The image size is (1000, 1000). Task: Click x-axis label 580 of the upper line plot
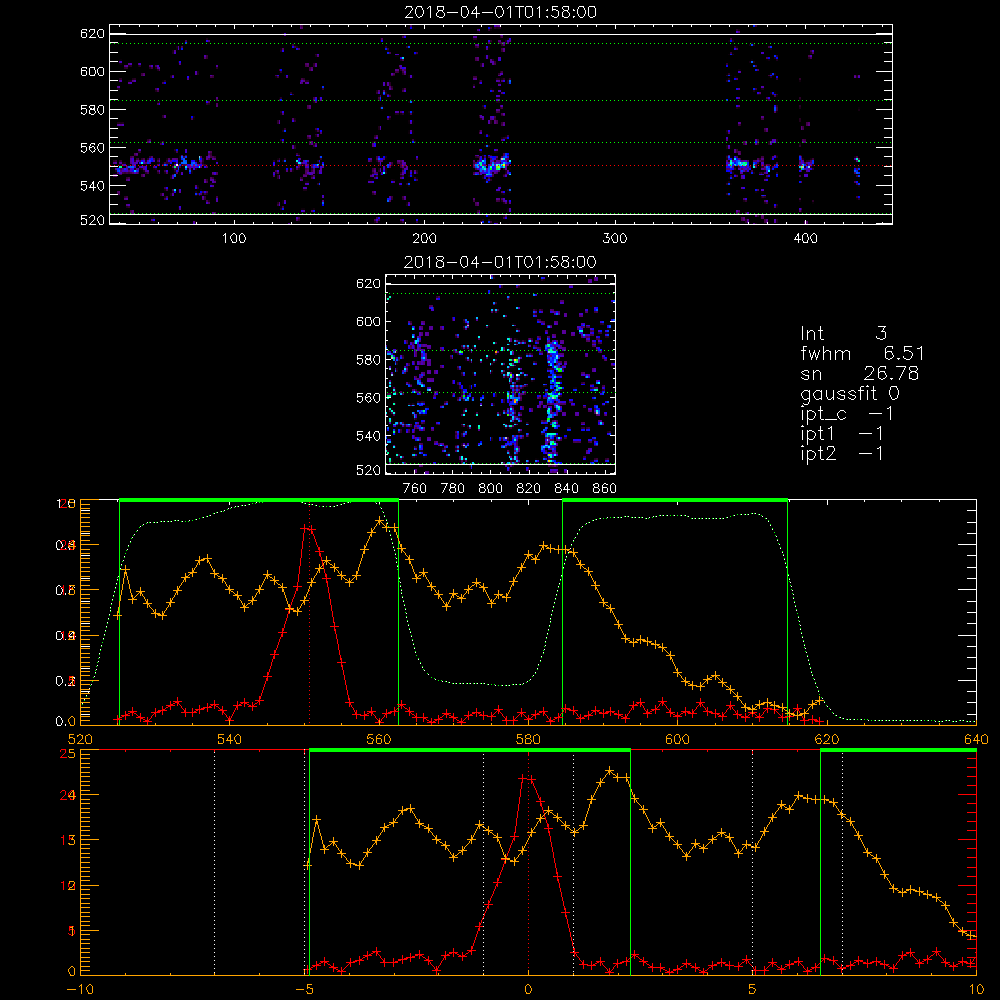(x=528, y=739)
